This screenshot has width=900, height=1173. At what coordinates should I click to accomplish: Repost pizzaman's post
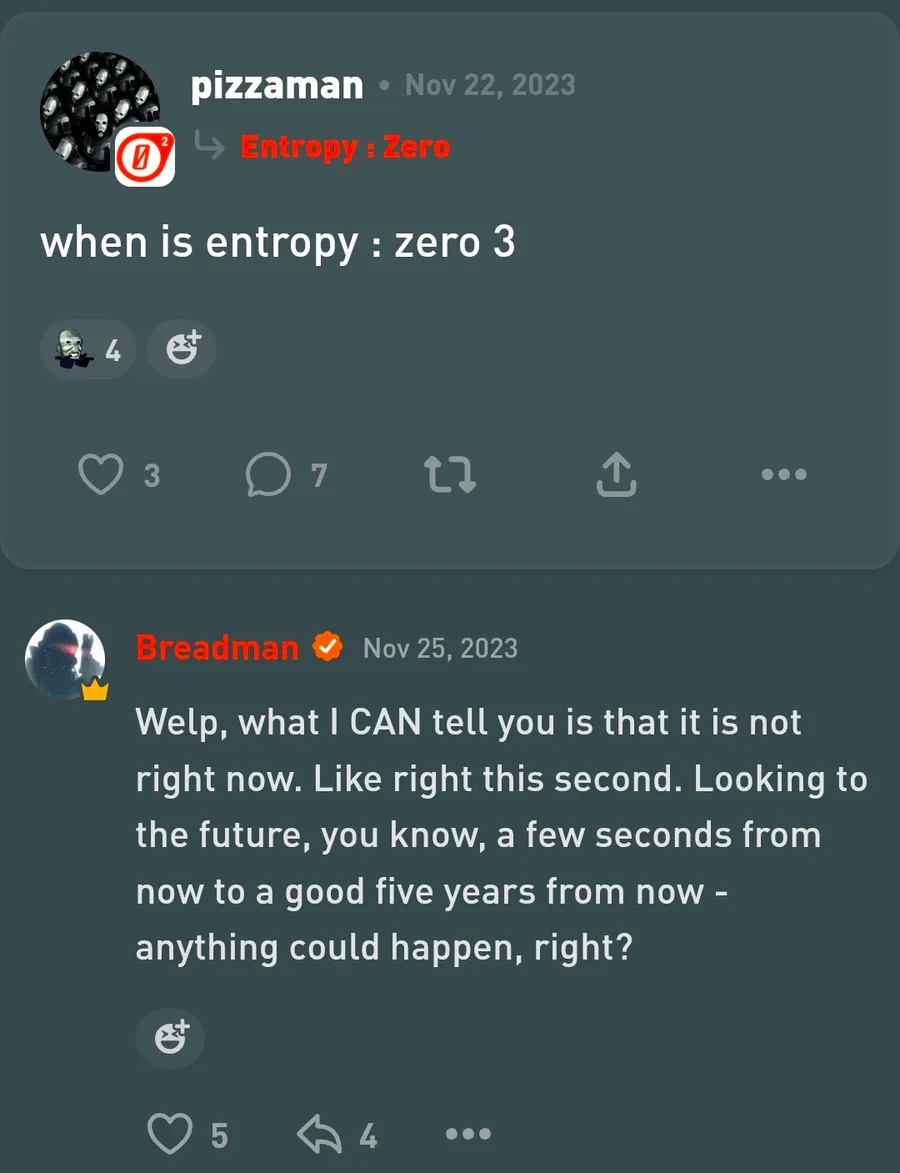pos(450,475)
